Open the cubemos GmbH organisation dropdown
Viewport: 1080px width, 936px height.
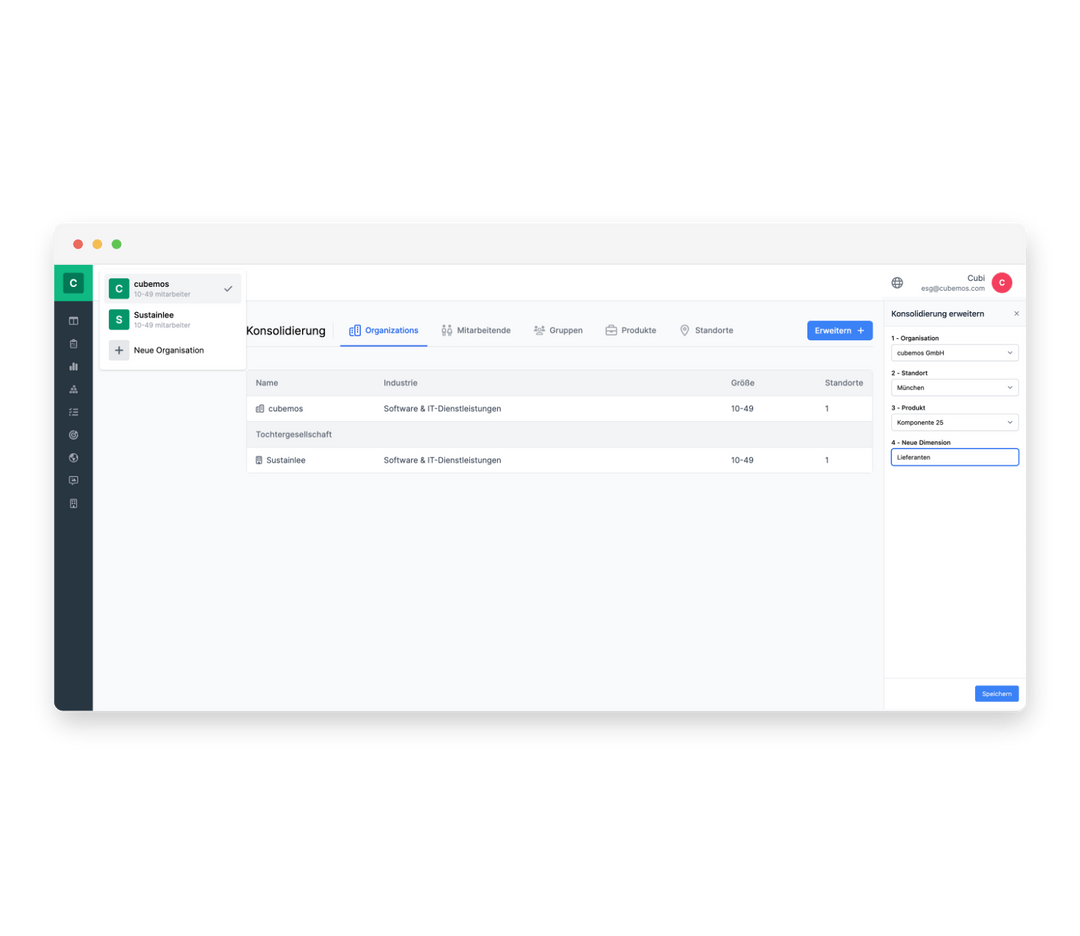[x=954, y=352]
